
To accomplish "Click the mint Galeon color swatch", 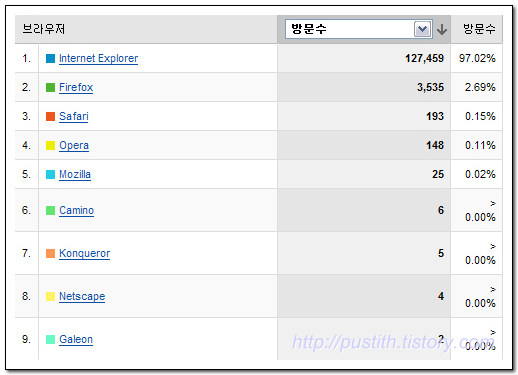I will (50, 340).
